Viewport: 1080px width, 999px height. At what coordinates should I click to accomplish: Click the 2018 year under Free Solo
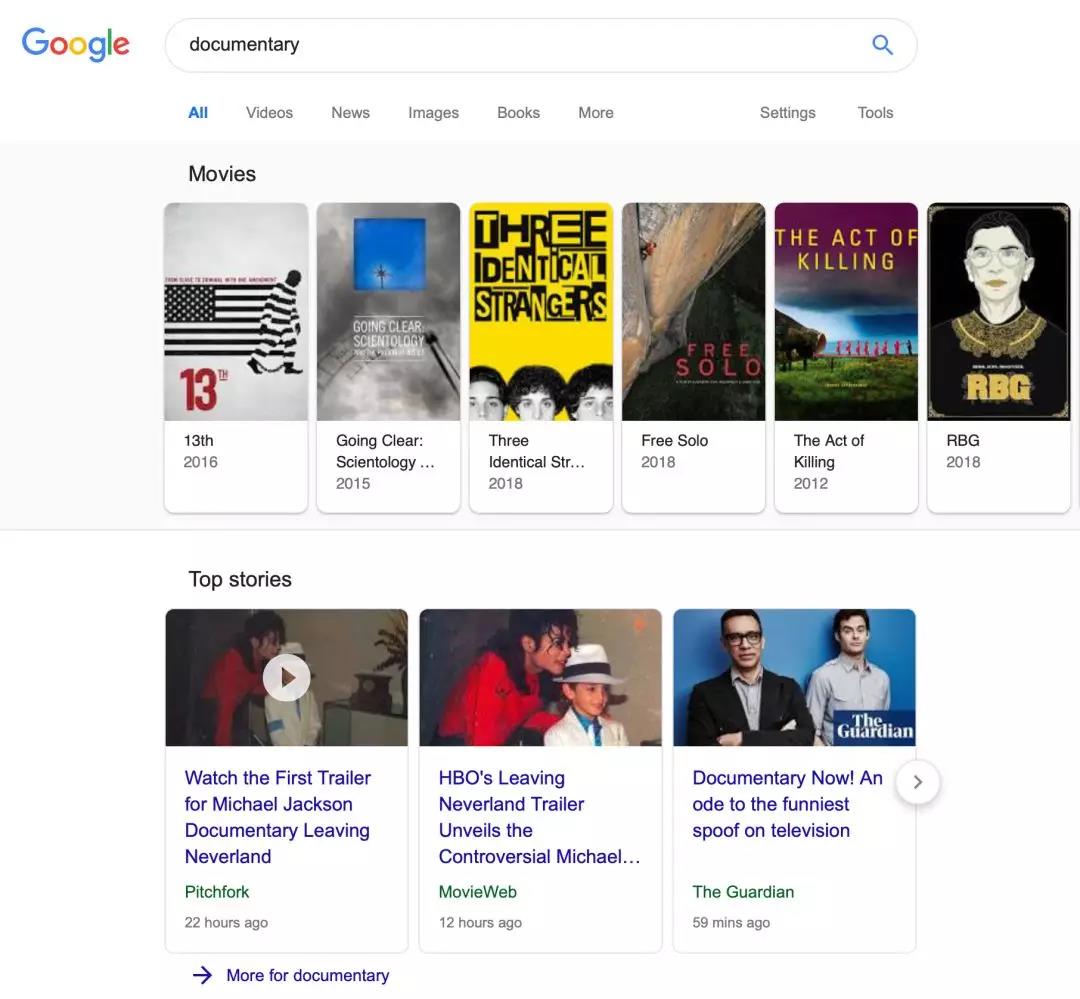point(658,462)
